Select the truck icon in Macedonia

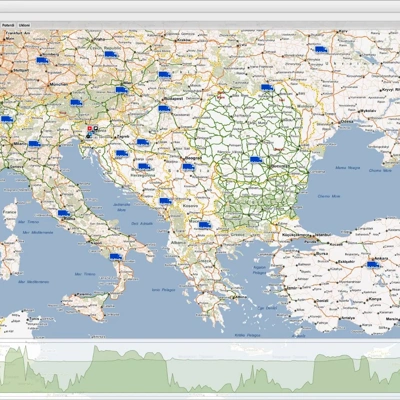tap(205, 225)
